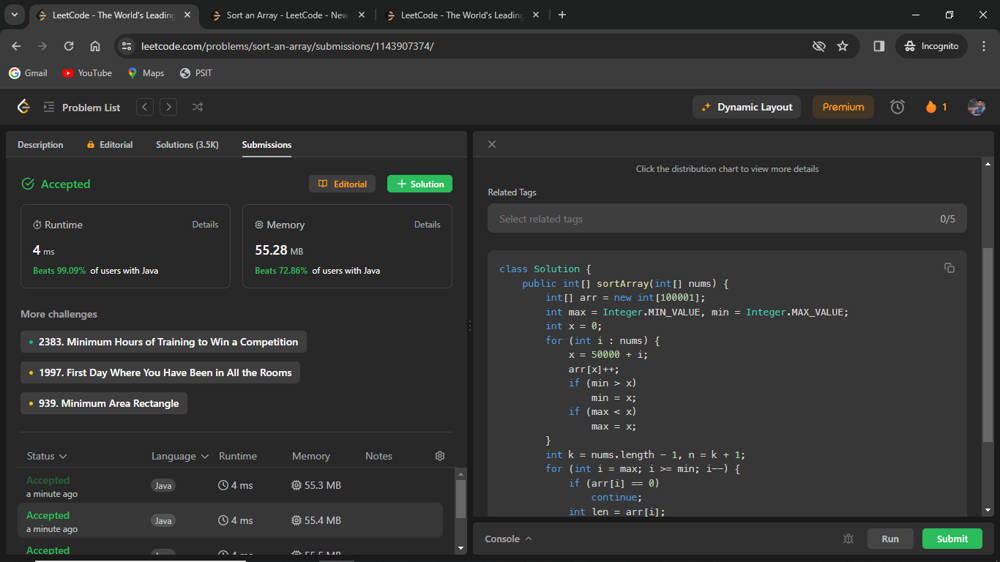This screenshot has width=1000, height=562.
Task: Open the user profile avatar
Action: coord(976,107)
